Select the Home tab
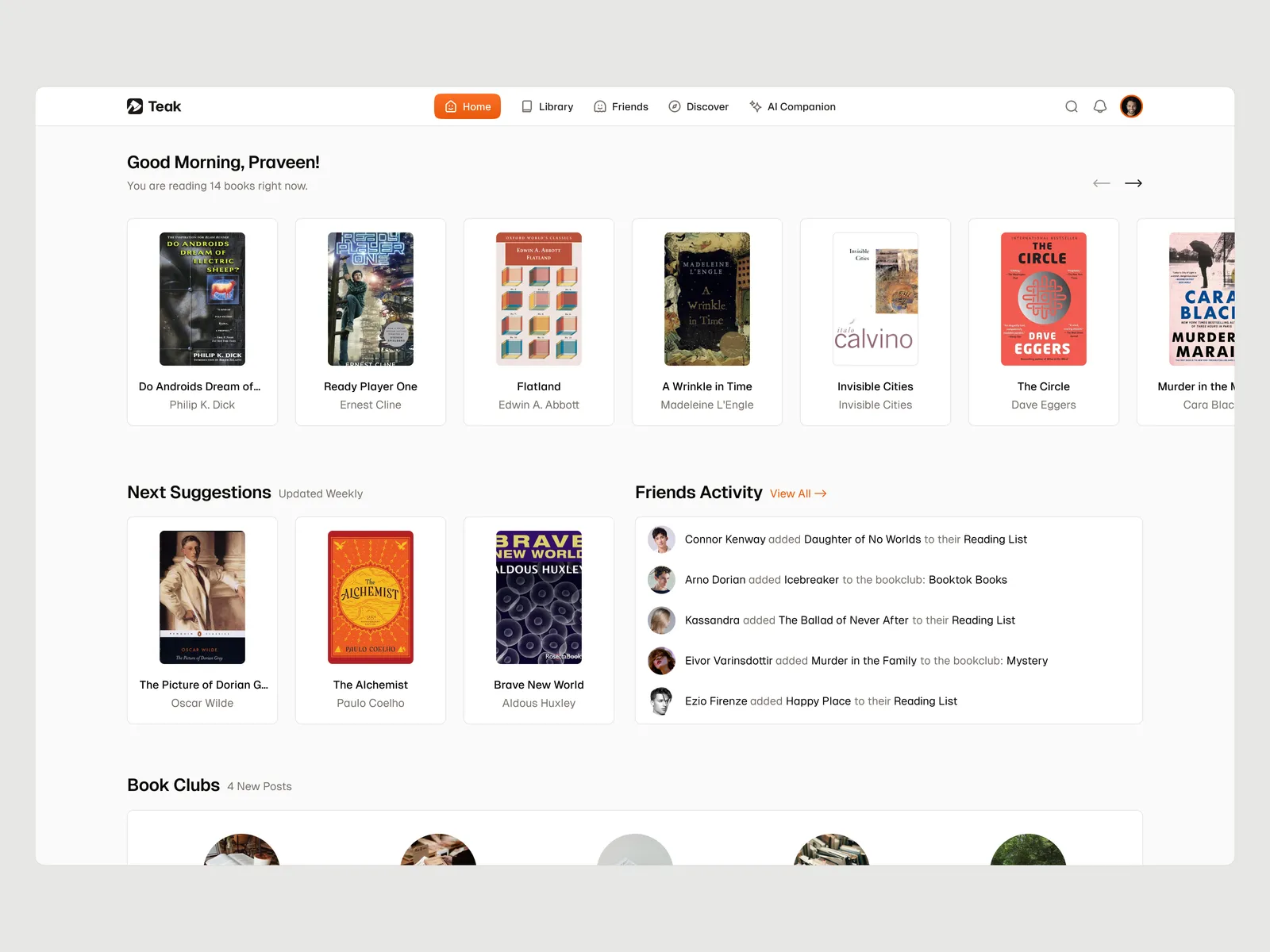This screenshot has height=952, width=1270. tap(468, 106)
